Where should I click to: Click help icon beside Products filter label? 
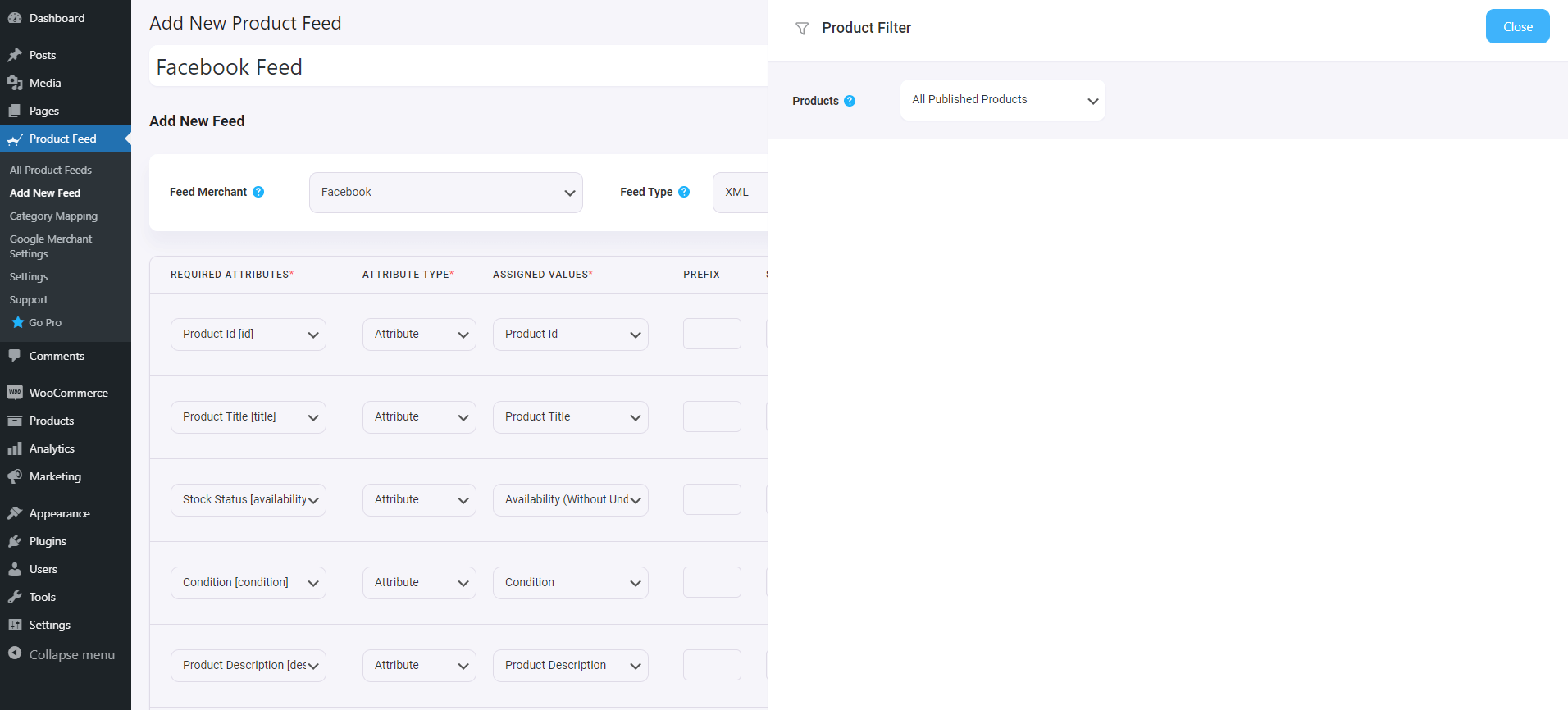(850, 101)
